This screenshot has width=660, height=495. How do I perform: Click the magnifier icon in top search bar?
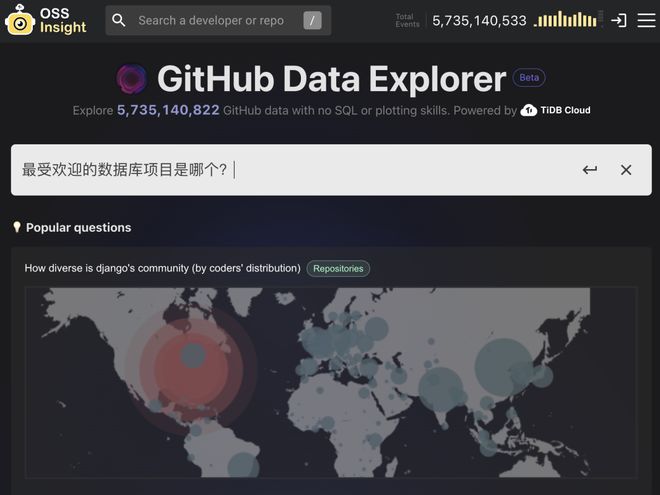coord(119,20)
